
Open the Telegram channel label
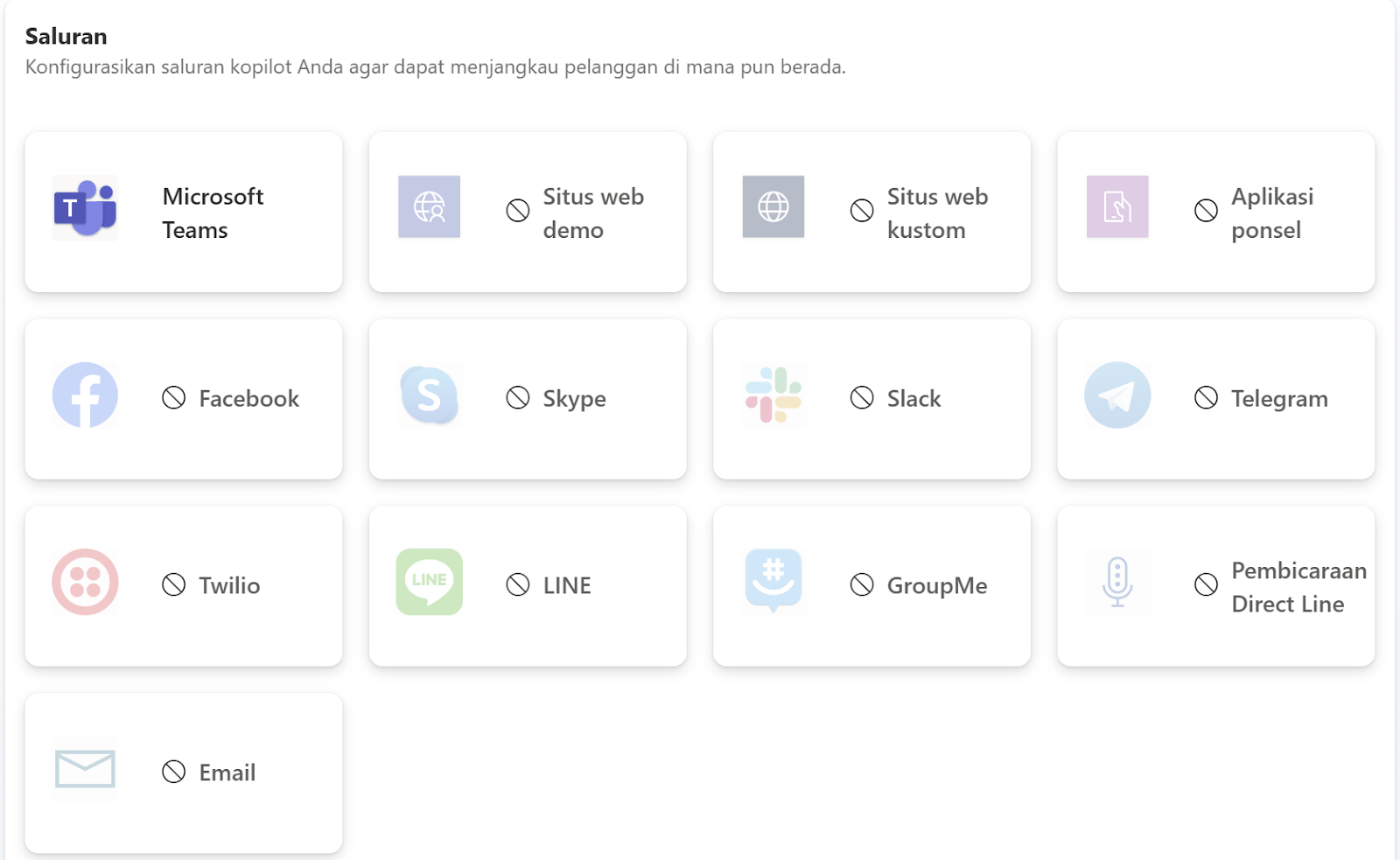1280,399
